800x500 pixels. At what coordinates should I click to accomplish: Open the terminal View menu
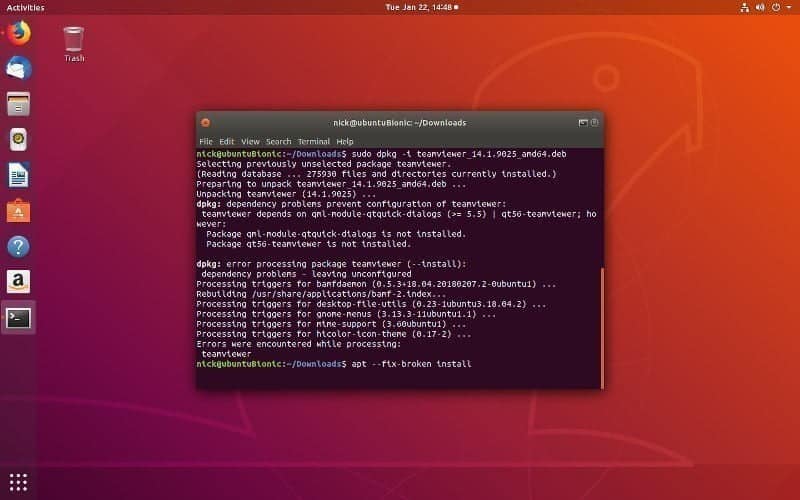coord(250,141)
